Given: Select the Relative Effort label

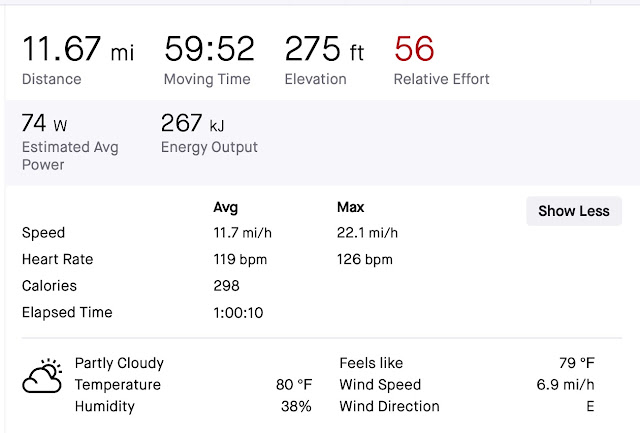Looking at the screenshot, I should pos(441,79).
